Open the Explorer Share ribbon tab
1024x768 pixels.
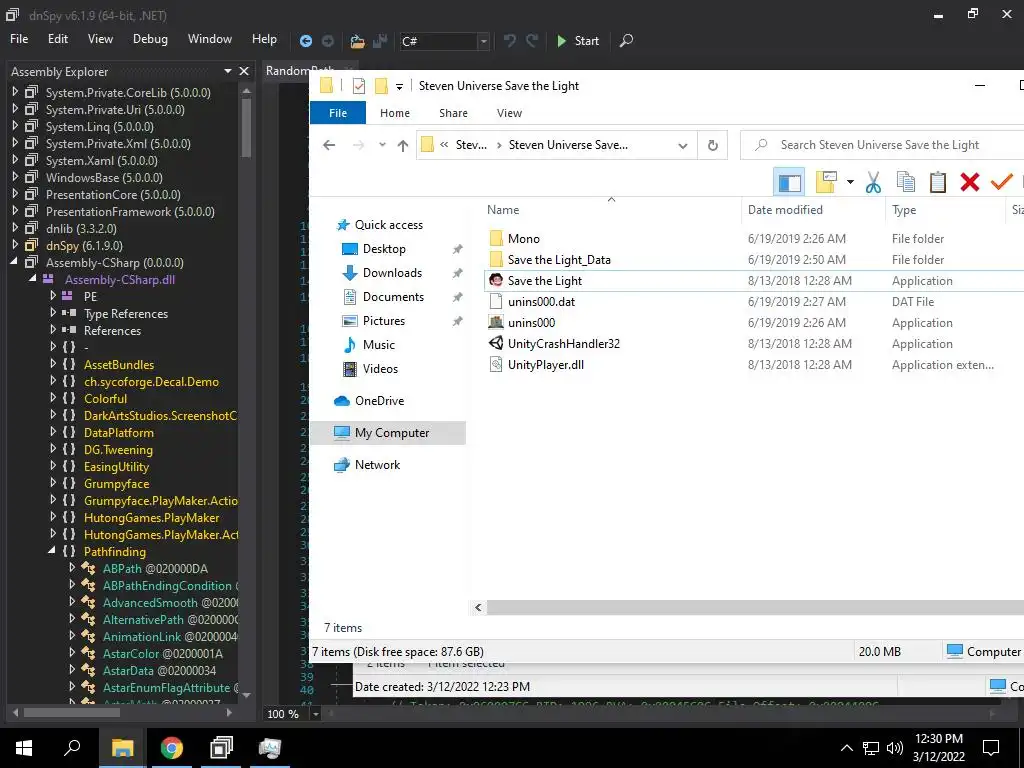tap(453, 113)
